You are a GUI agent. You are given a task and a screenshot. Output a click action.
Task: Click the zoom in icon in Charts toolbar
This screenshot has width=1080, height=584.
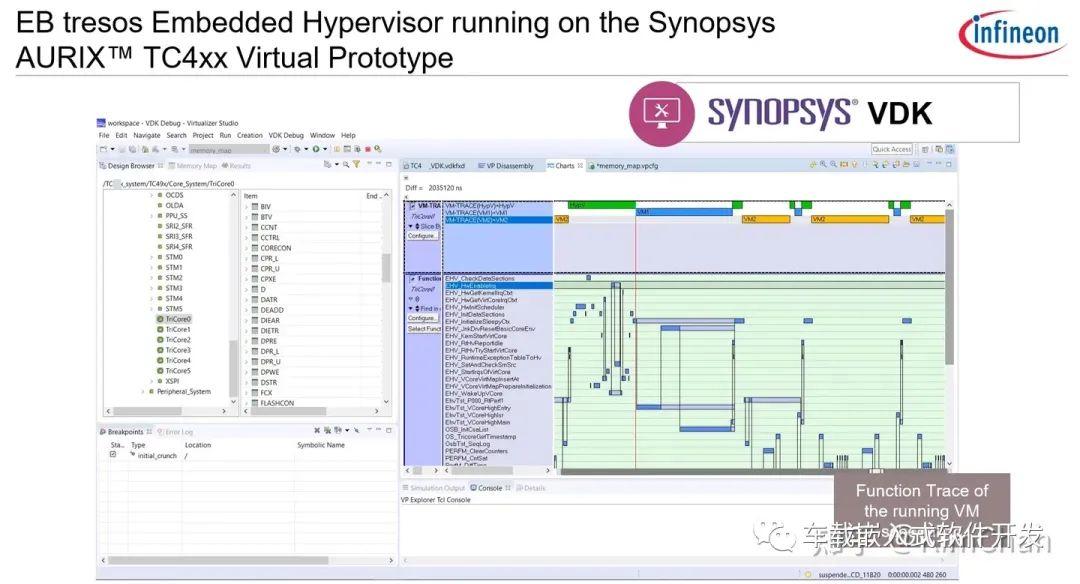(822, 165)
